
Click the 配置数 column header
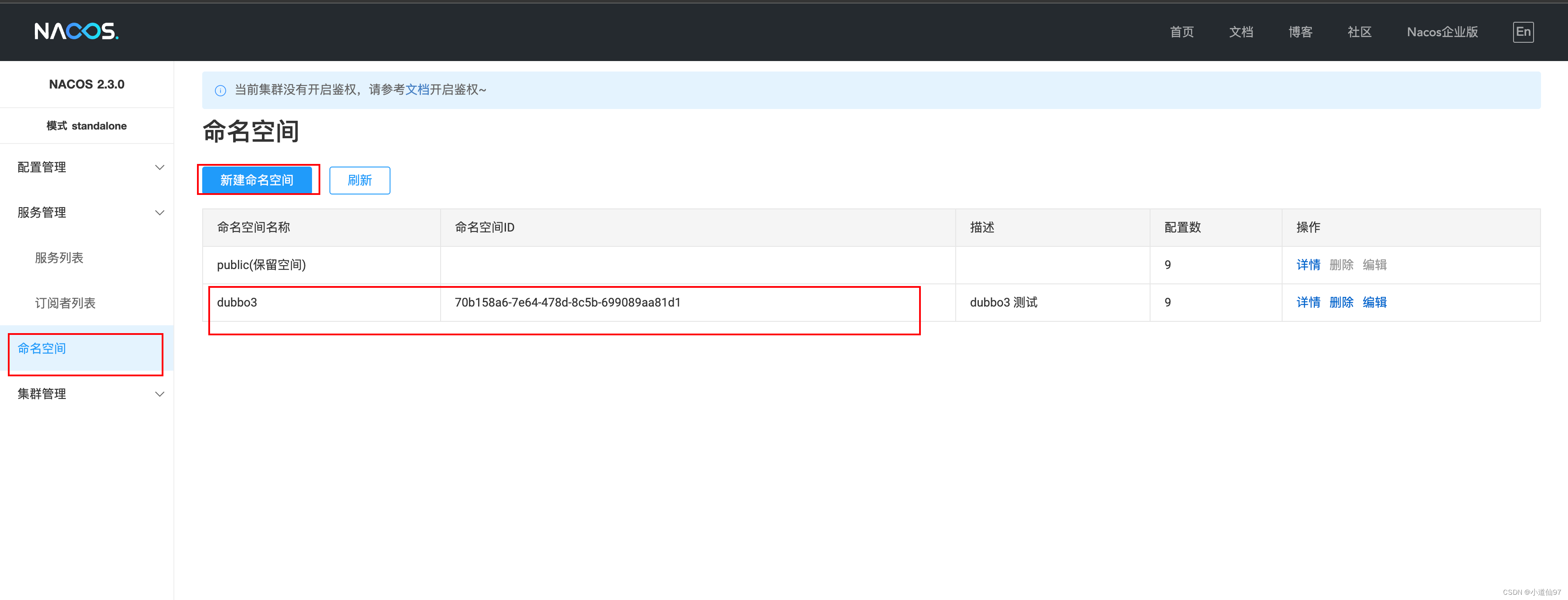(1215, 227)
